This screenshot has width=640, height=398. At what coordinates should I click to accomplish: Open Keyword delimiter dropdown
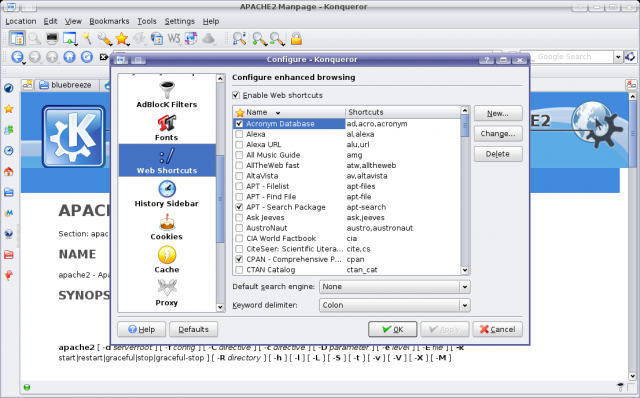tap(394, 305)
